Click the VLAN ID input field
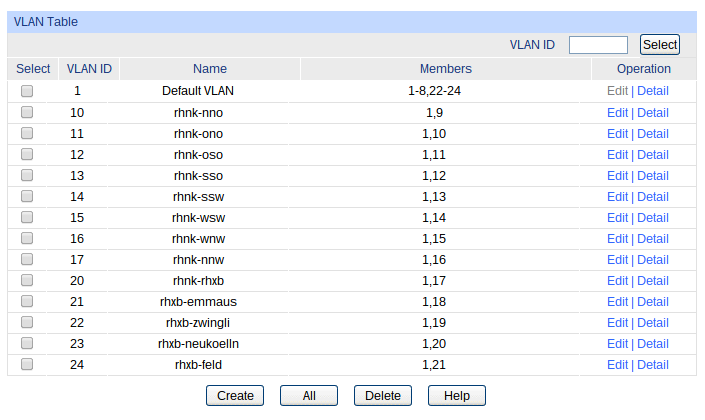705x420 pixels. (598, 45)
